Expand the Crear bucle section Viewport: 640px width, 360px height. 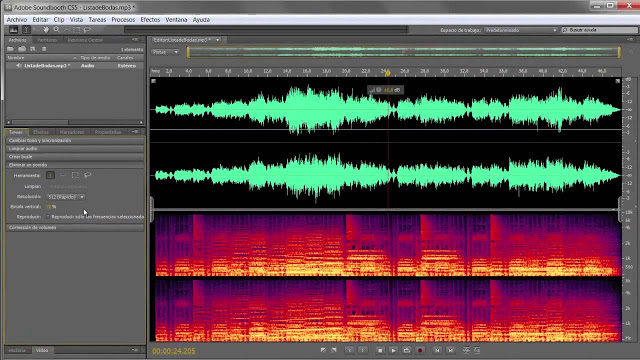(x=75, y=157)
